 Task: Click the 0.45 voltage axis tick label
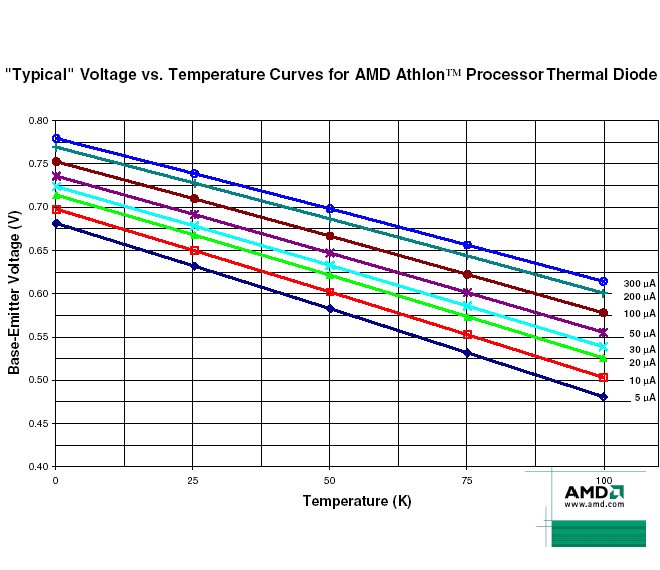click(x=39, y=423)
